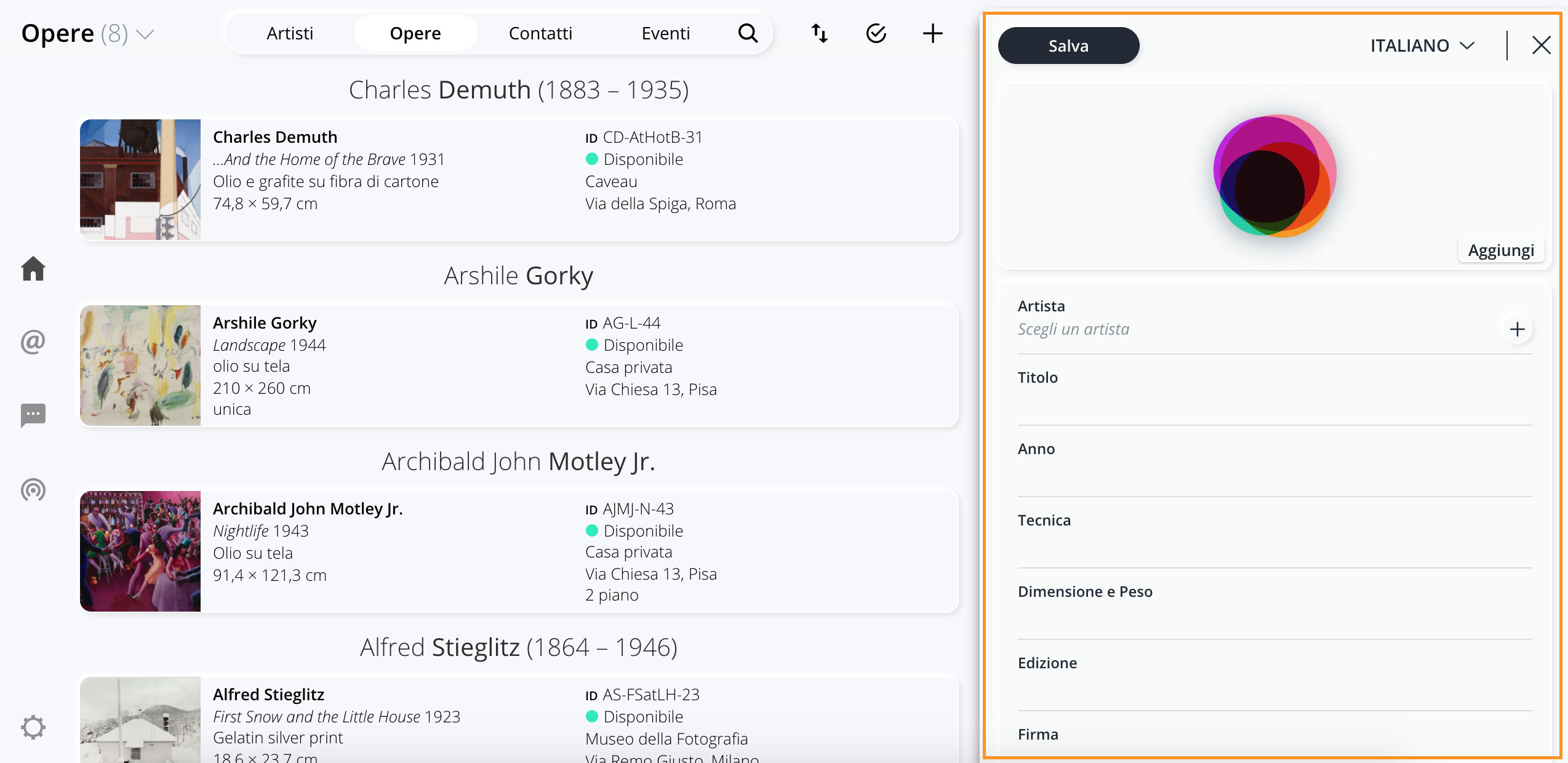1568x763 pixels.
Task: Add a new artist with the plus button
Action: pos(1517,329)
